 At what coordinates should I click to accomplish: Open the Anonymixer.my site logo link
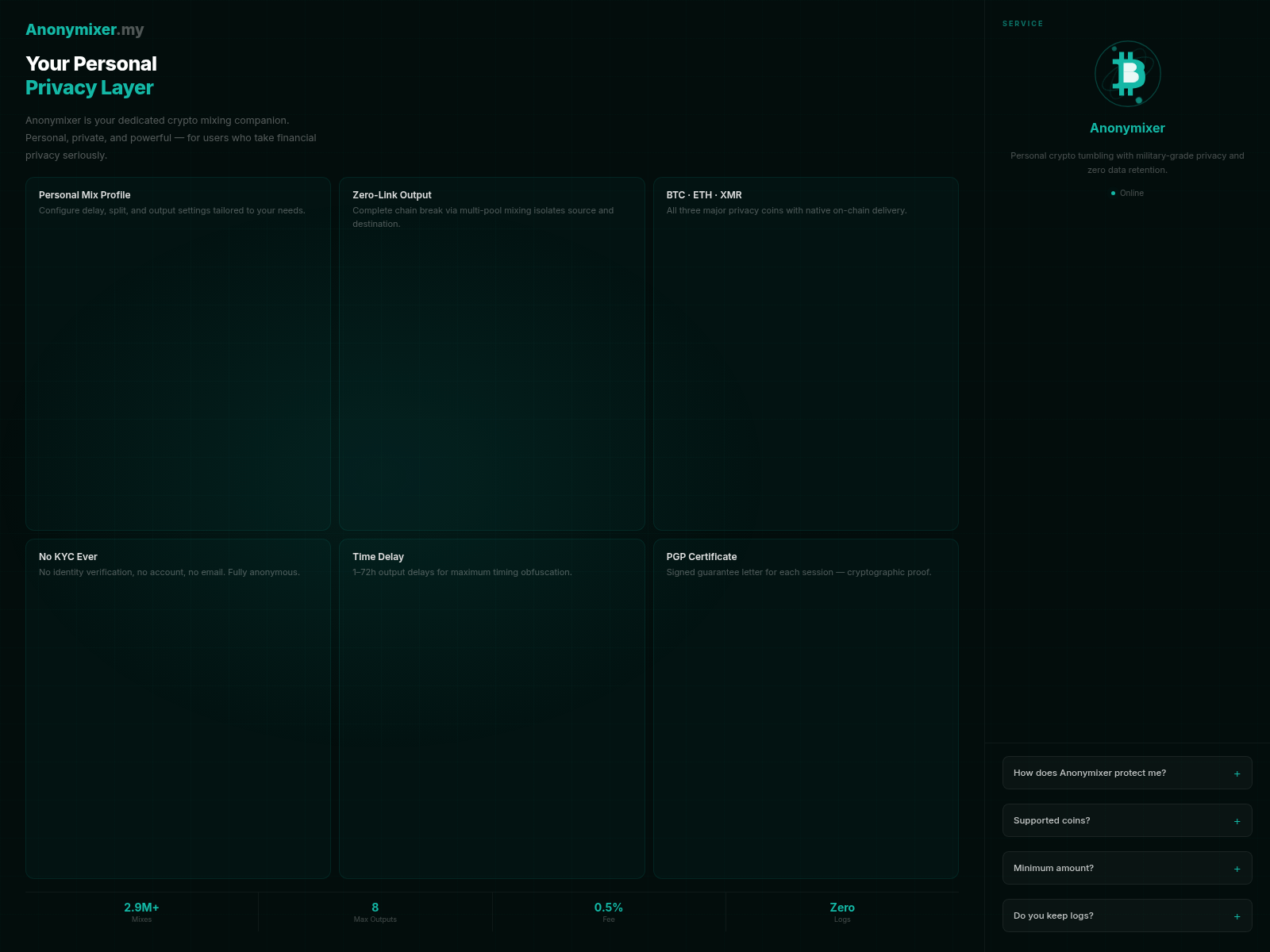[85, 29]
